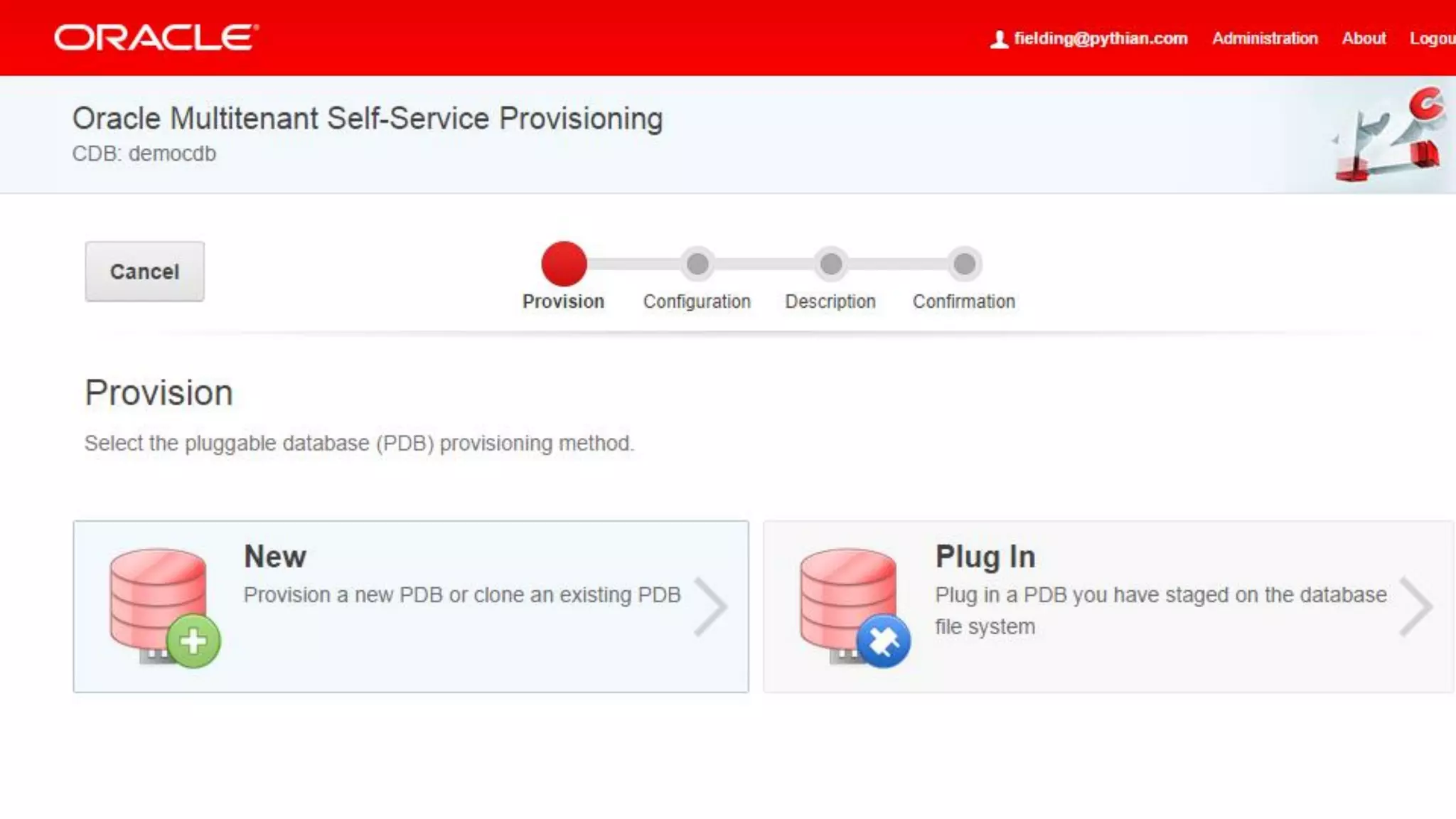Click the New database plus icon
The width and height of the screenshot is (1456, 819).
[193, 641]
